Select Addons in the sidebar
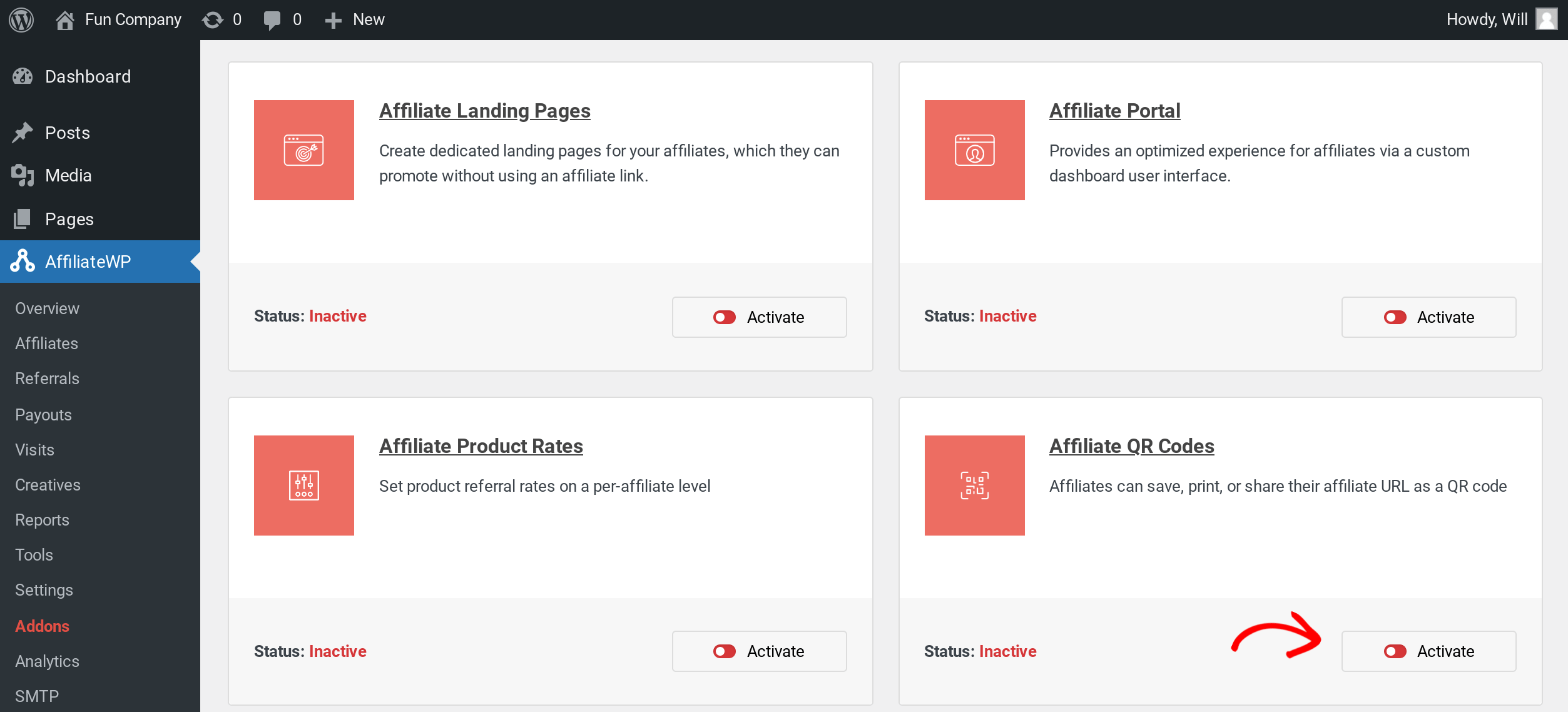Image resolution: width=1568 pixels, height=712 pixels. (x=41, y=626)
